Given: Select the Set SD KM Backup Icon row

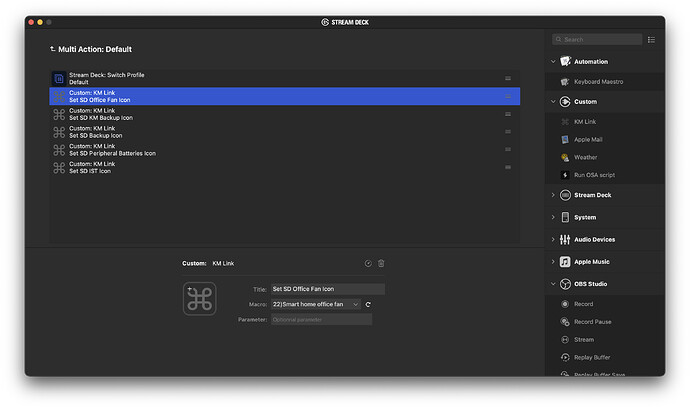Looking at the screenshot, I should point(284,114).
